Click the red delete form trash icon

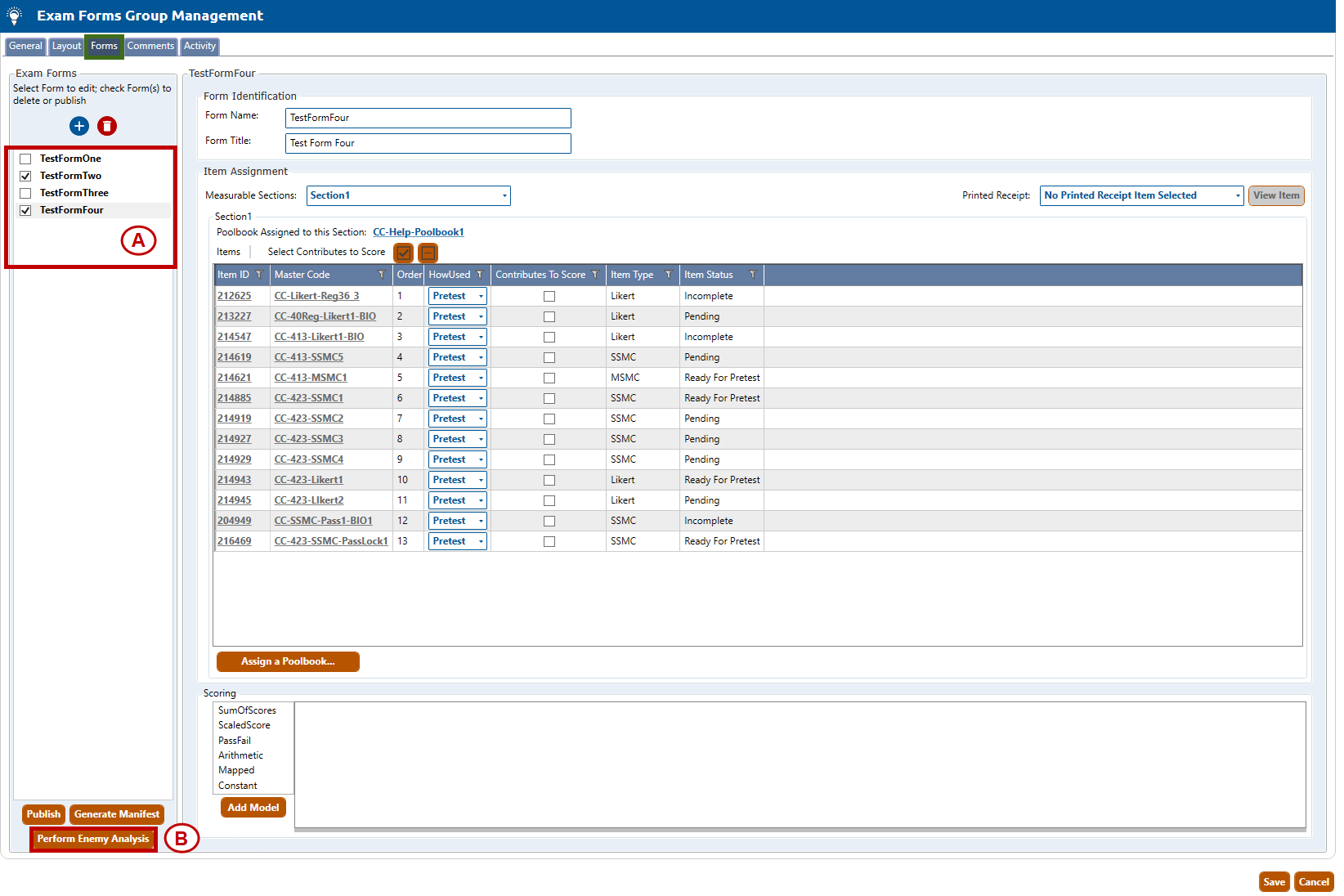point(107,126)
